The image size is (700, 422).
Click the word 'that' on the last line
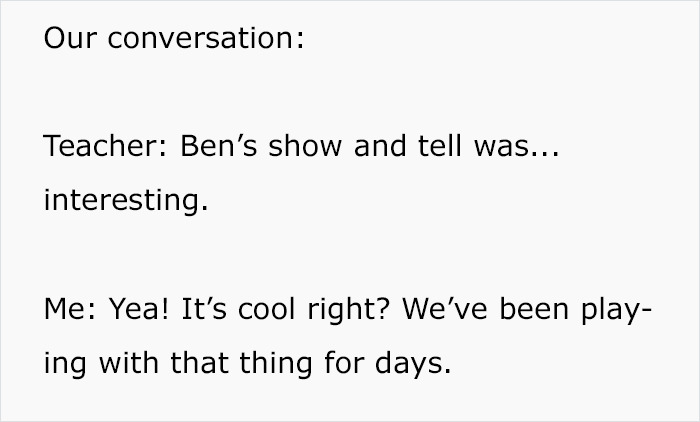pos(200,363)
